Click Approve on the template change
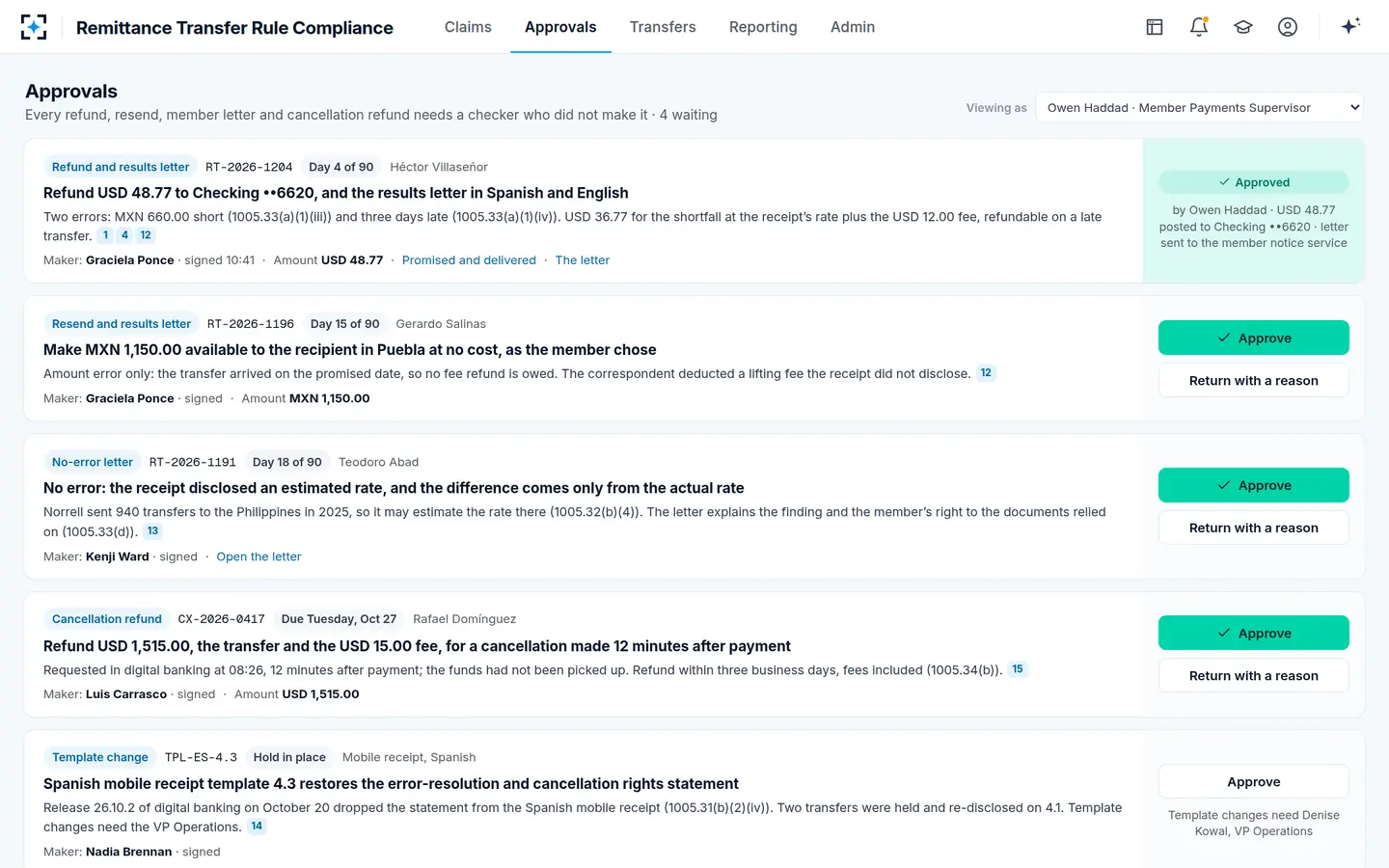The height and width of the screenshot is (868, 1389). pyautogui.click(x=1254, y=782)
